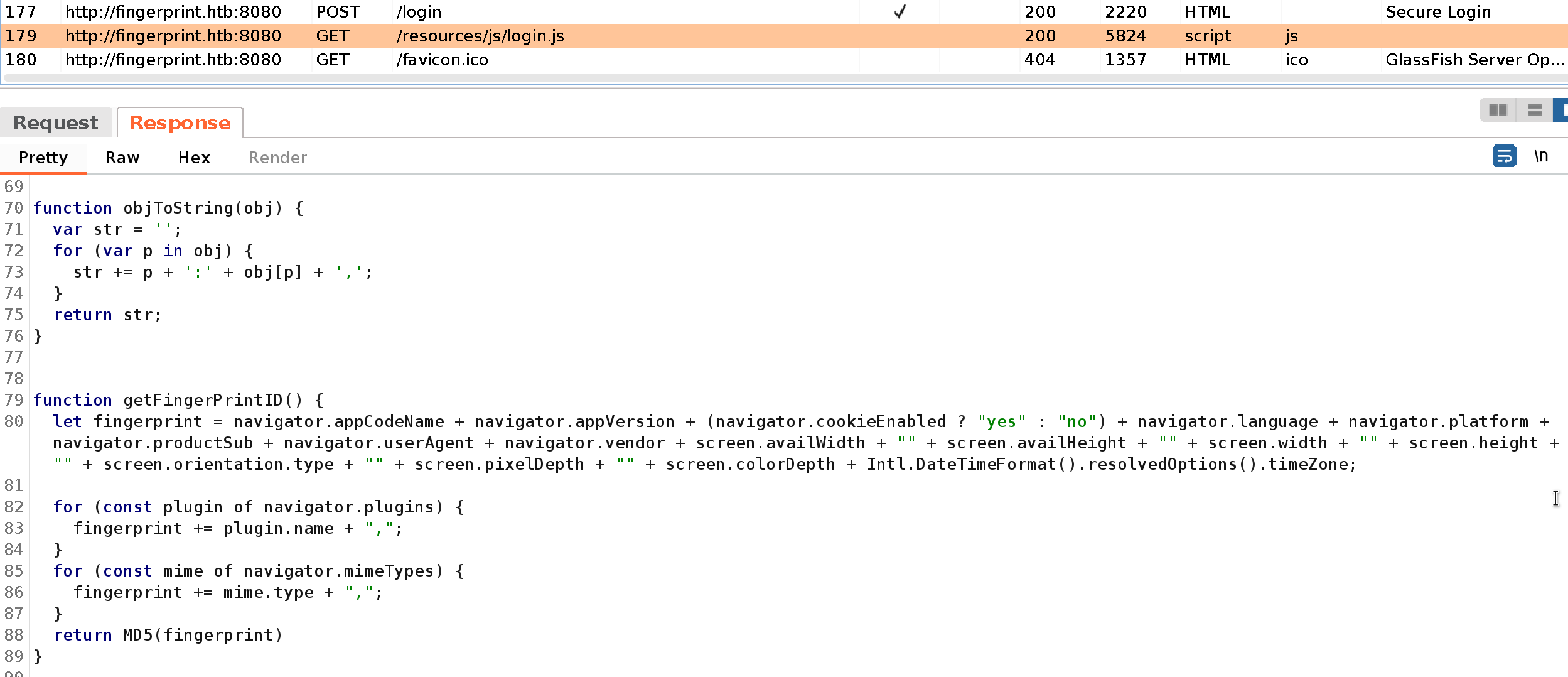The width and height of the screenshot is (1568, 677).
Task: Click the 'return MD5(fingerprint)' line
Action: (168, 635)
